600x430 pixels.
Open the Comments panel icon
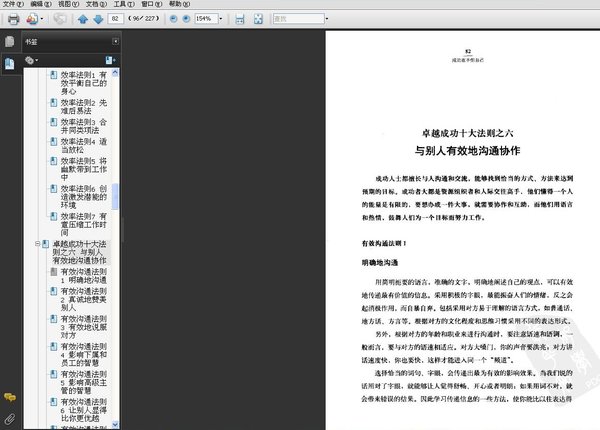[x=10, y=400]
